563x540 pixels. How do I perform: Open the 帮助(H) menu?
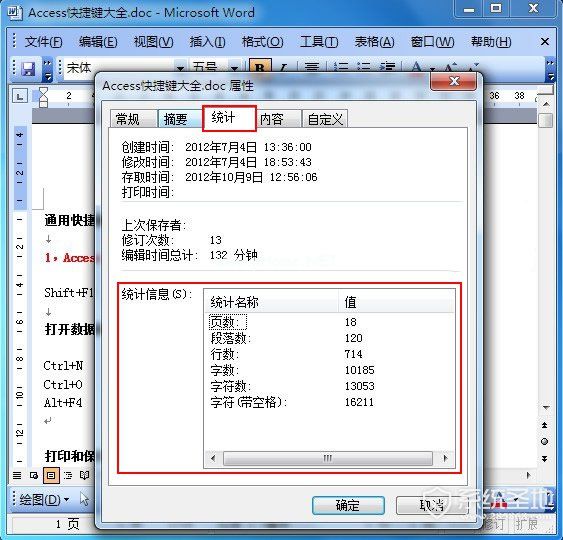point(491,42)
